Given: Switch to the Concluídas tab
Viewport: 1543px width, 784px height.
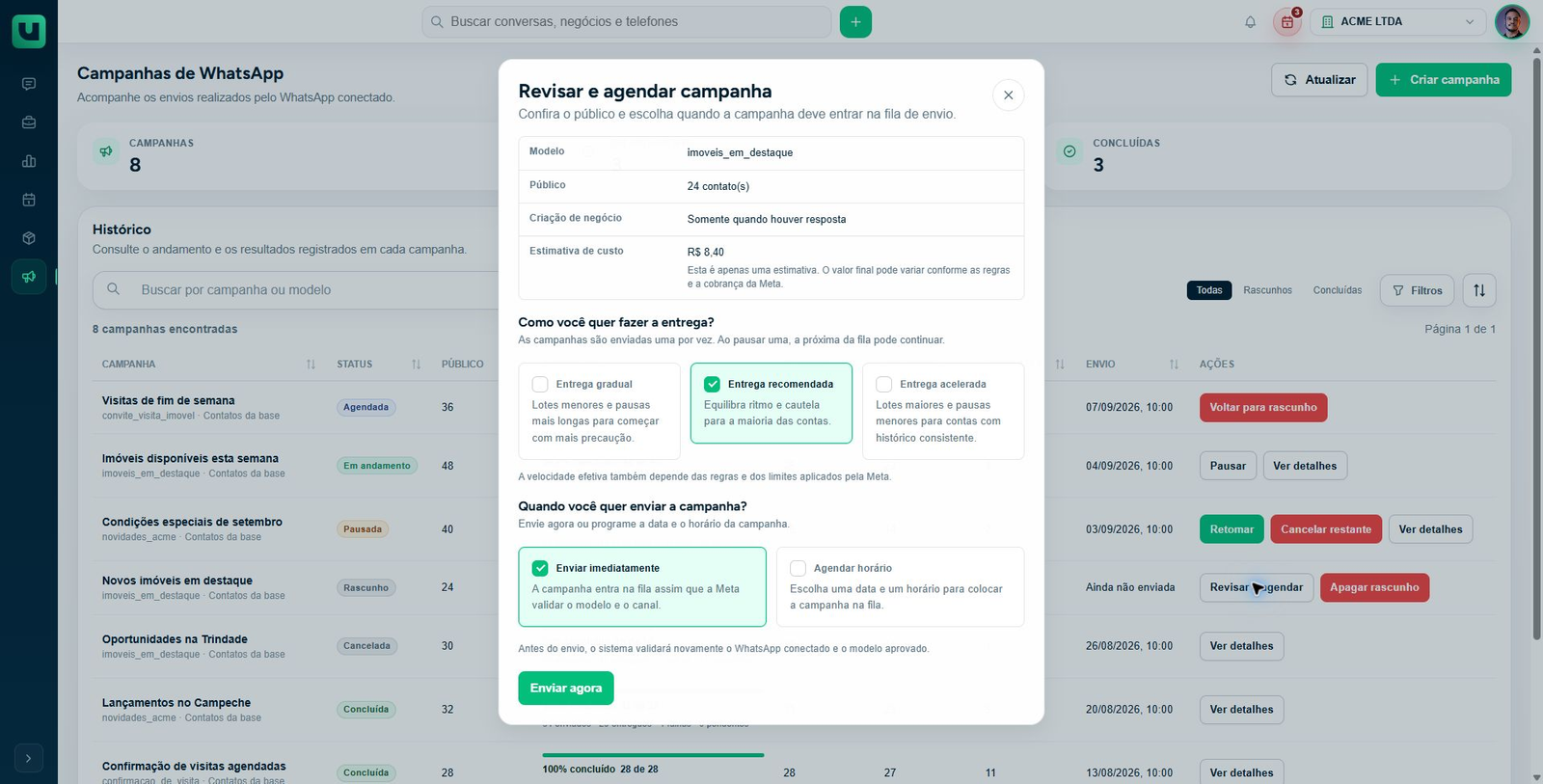Looking at the screenshot, I should tap(1338, 290).
